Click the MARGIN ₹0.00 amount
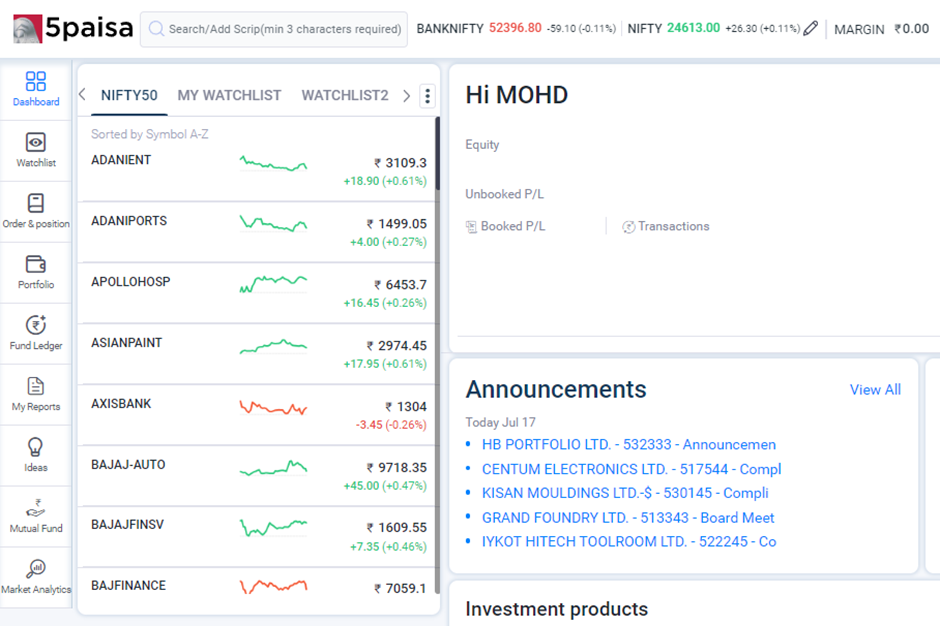The image size is (940, 626). tap(911, 29)
